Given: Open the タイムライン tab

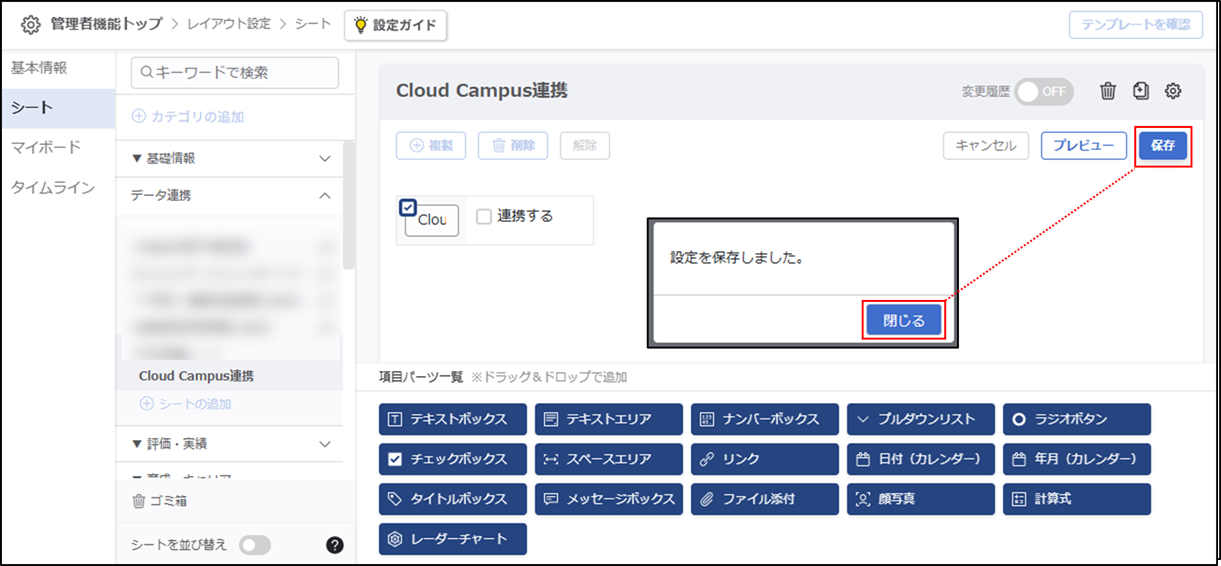Looking at the screenshot, I should point(57,188).
